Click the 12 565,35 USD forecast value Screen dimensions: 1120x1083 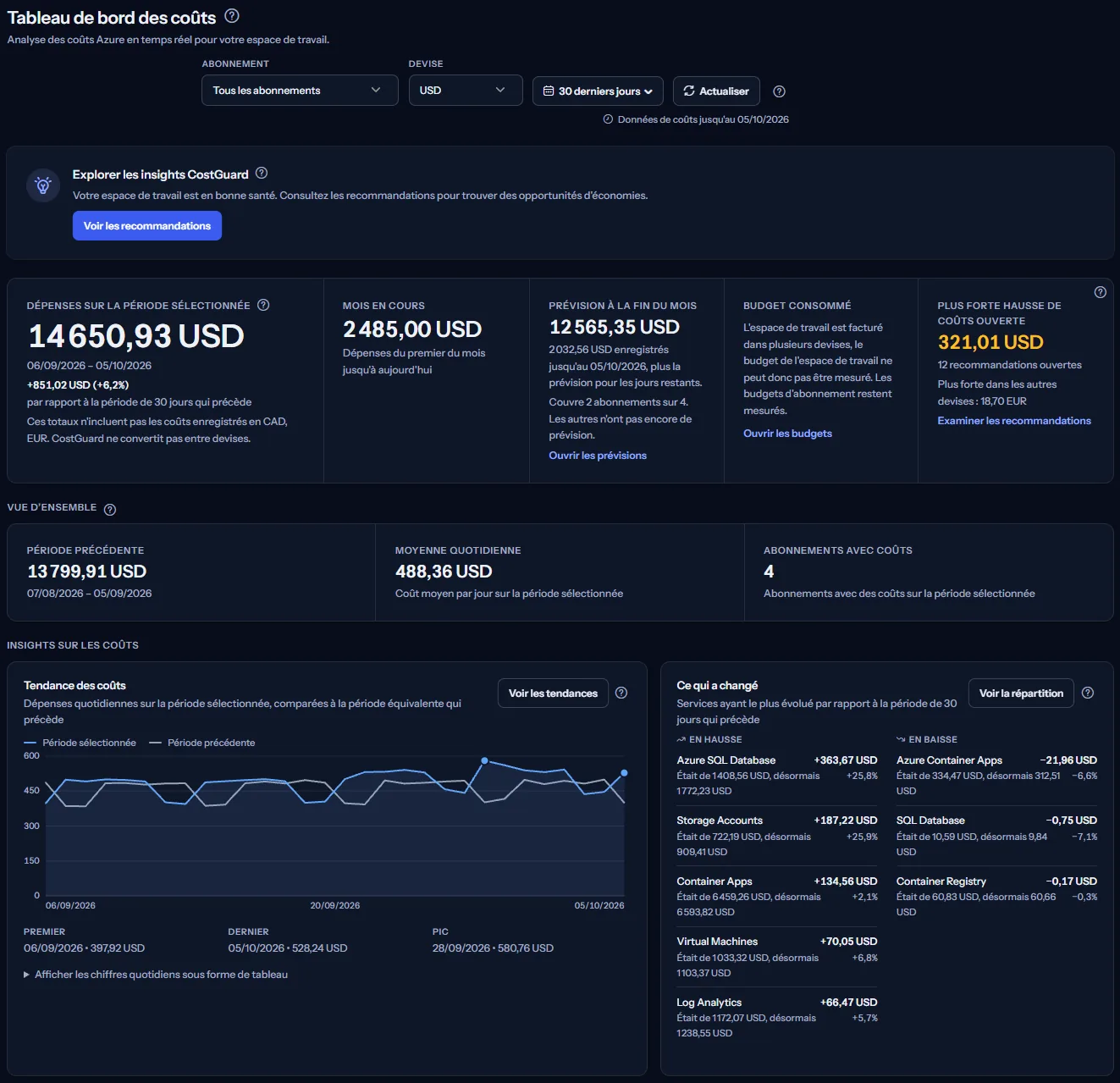click(615, 328)
